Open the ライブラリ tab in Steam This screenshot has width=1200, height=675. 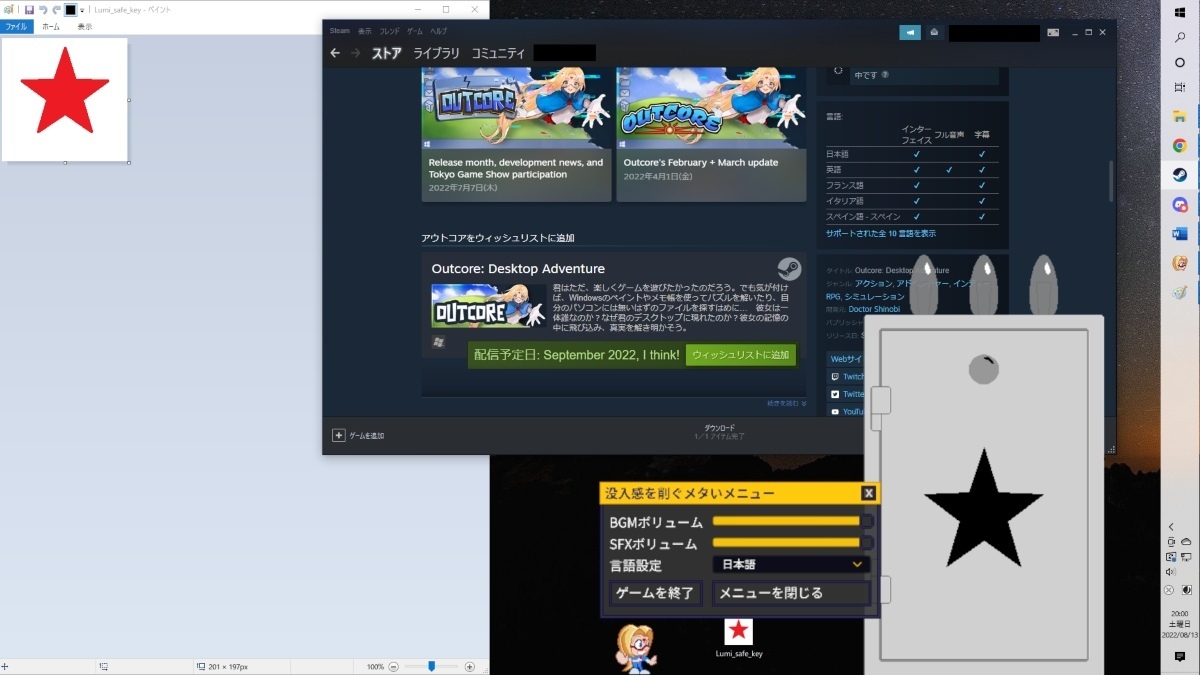437,53
